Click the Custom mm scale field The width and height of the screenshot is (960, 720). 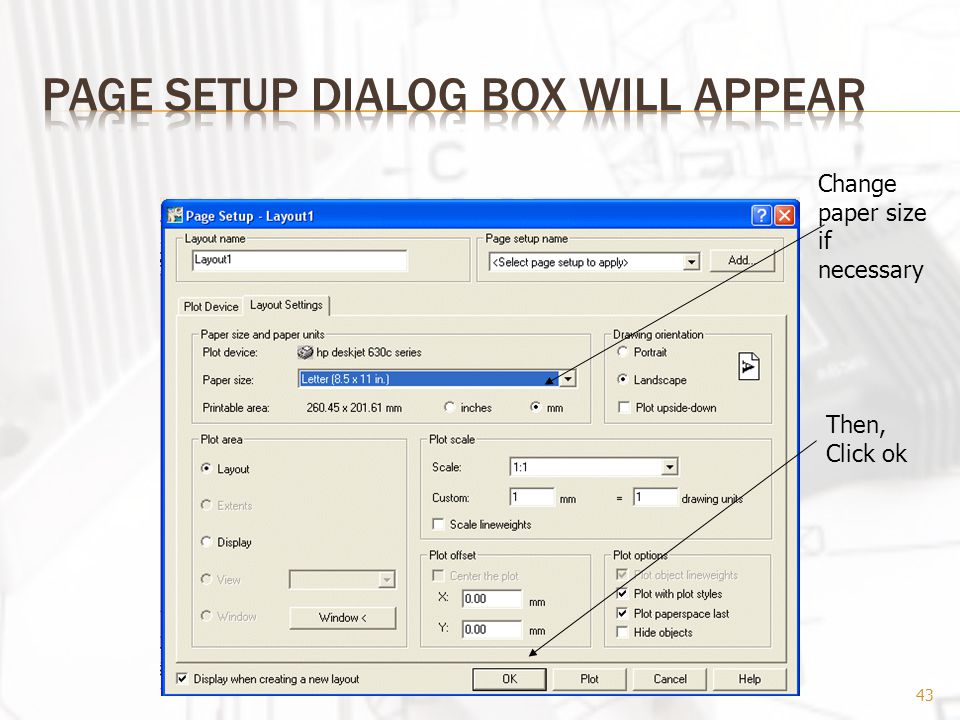tap(532, 497)
